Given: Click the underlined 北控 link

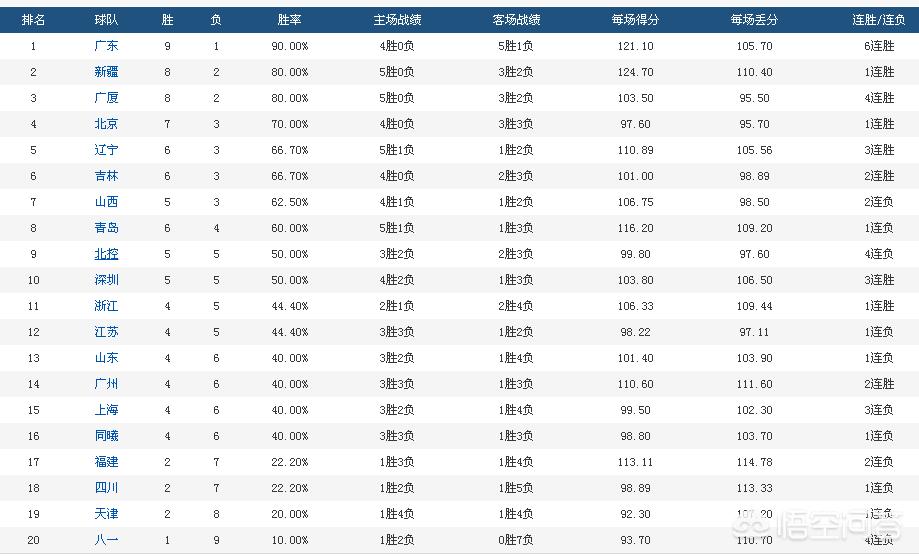Looking at the screenshot, I should (x=107, y=254).
